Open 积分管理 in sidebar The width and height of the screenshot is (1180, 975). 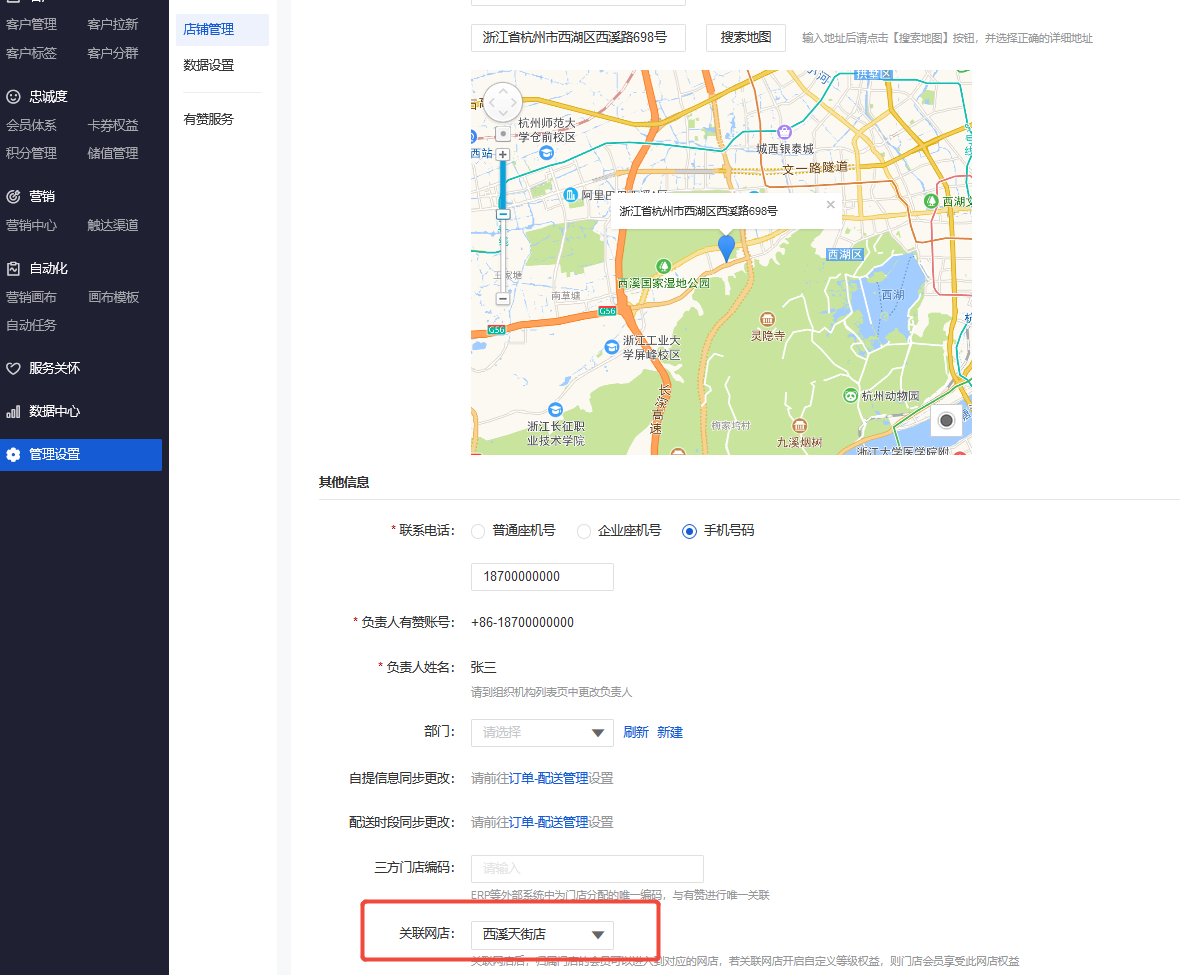[x=32, y=153]
